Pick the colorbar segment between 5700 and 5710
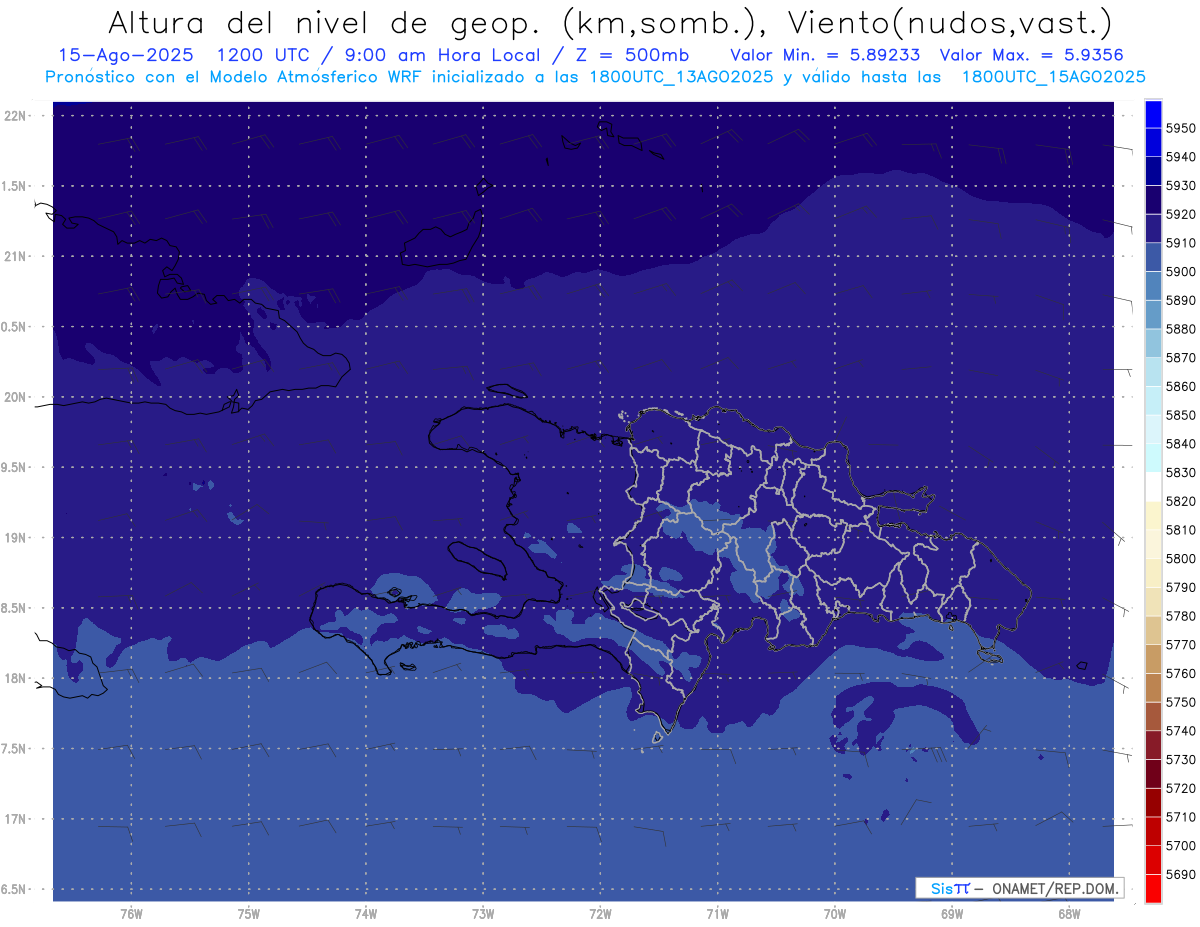1200x927 pixels. pyautogui.click(x=1152, y=830)
